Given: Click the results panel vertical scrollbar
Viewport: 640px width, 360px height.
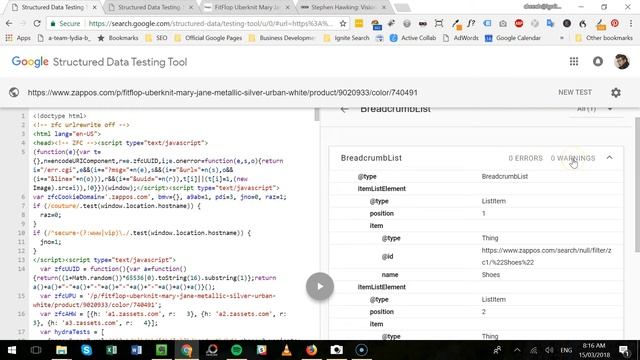Looking at the screenshot, I should pos(638,184).
